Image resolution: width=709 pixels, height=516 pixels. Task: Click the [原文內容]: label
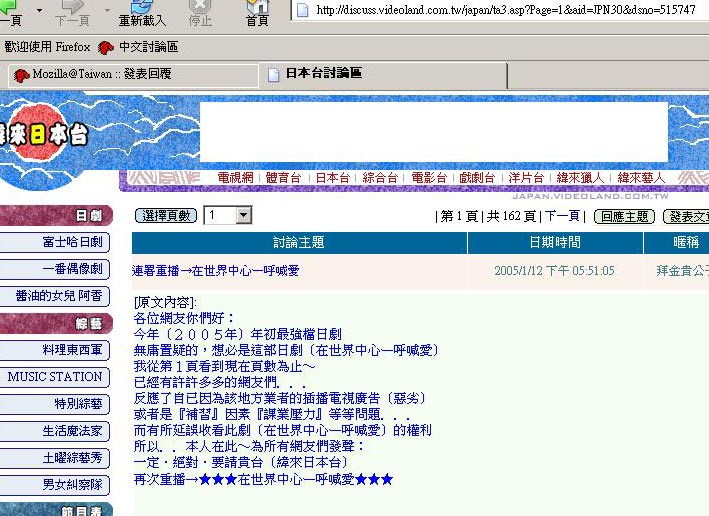pos(165,303)
